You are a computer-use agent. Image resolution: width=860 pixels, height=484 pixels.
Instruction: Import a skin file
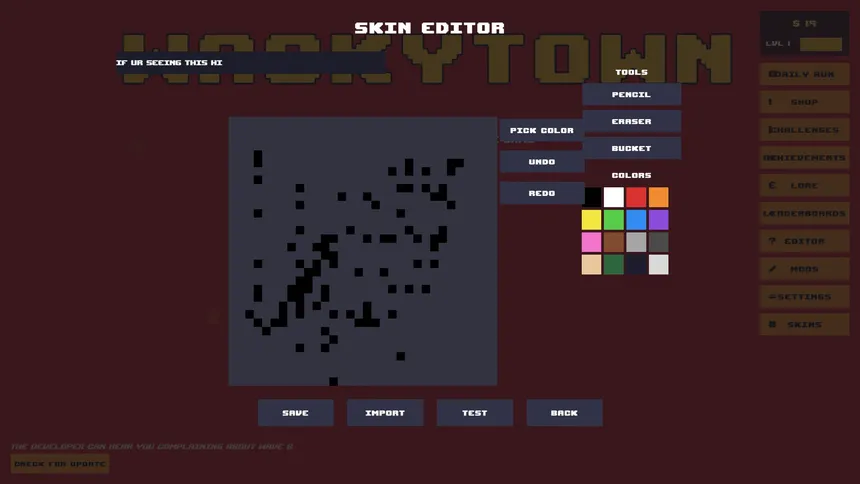(385, 413)
